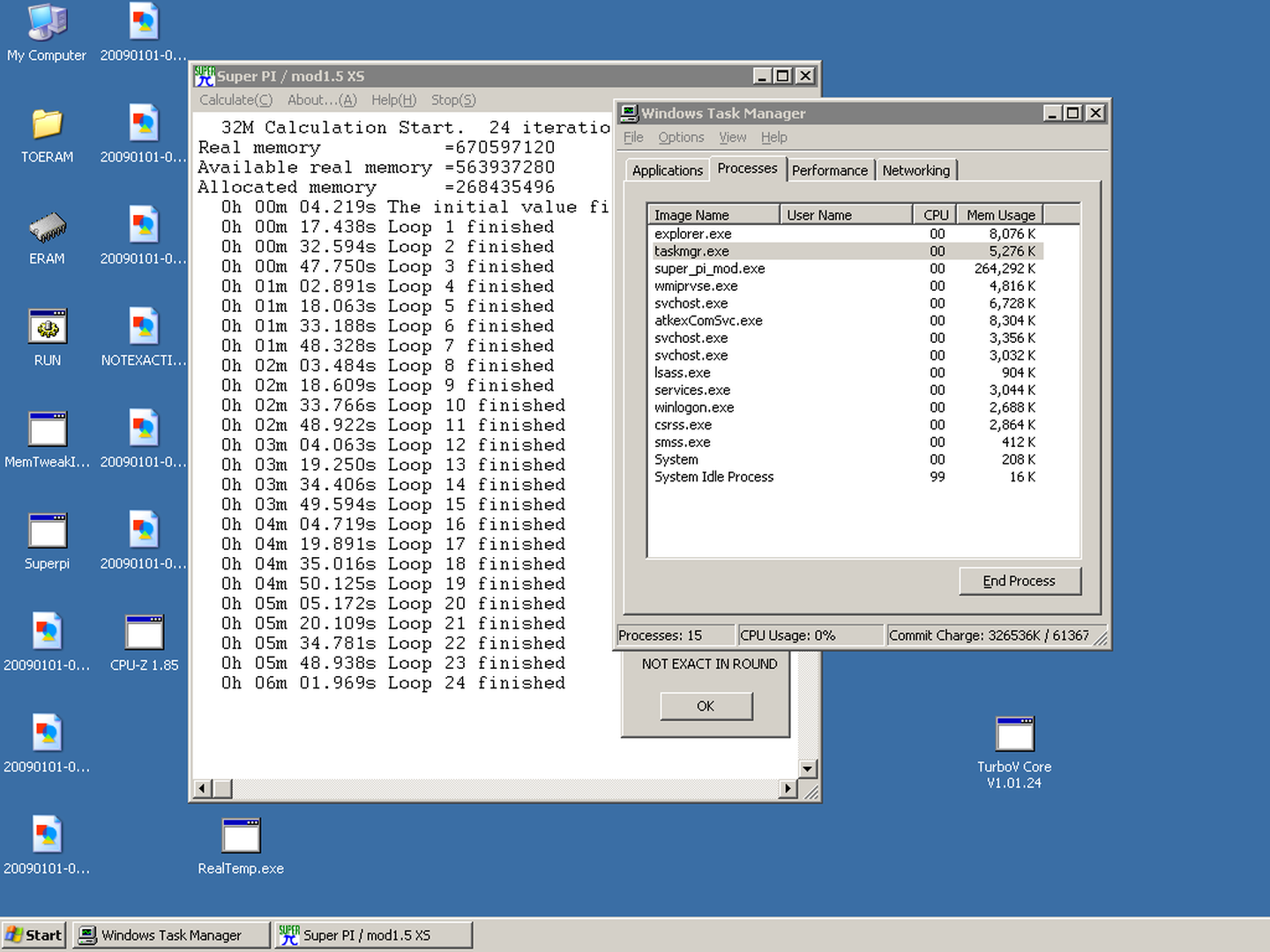Select the RealTemp.exe desktop icon

pos(241,846)
